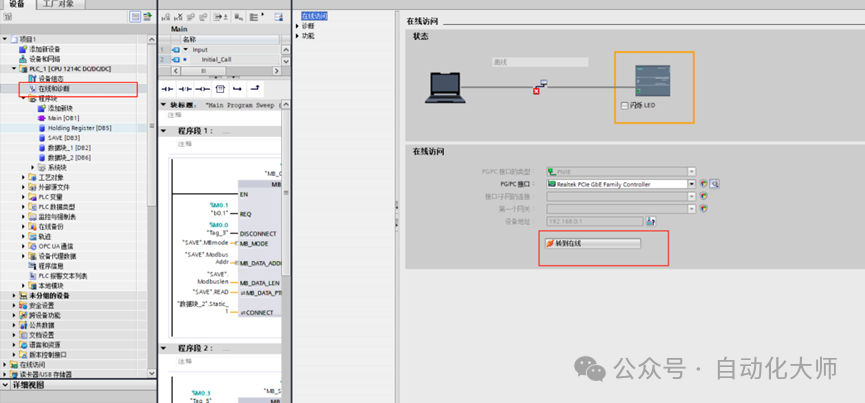Open a branch in the ladder toolbar

pyautogui.click(x=237, y=89)
